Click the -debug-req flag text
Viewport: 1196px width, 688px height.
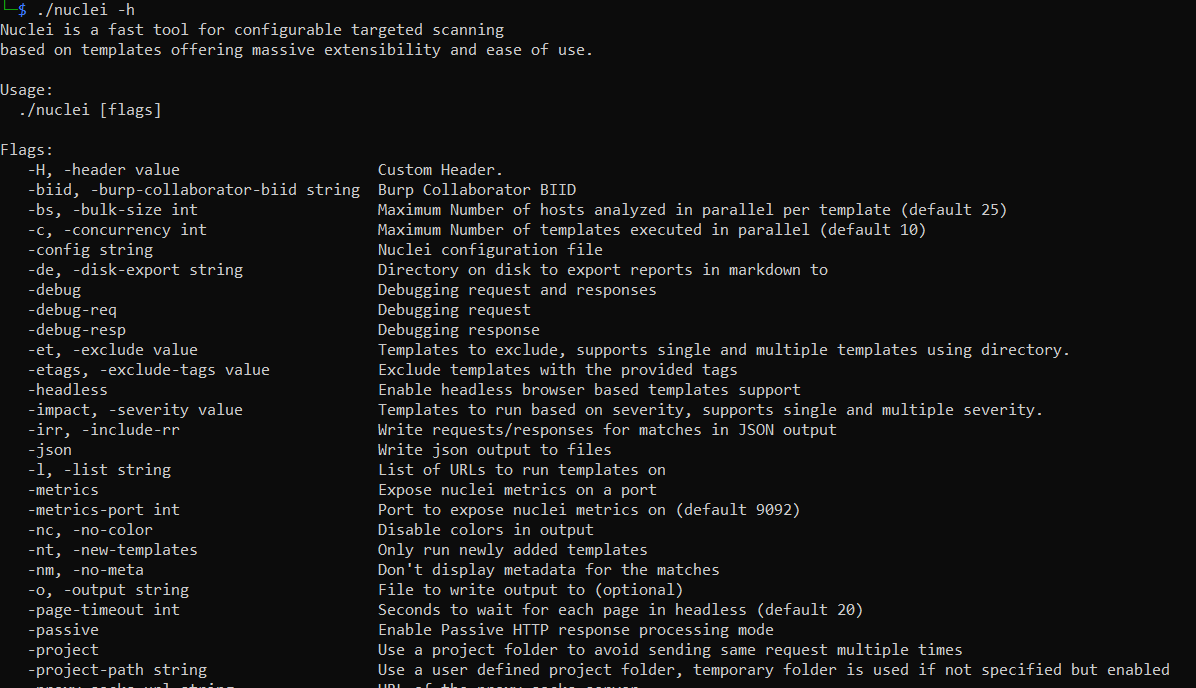pos(72,310)
